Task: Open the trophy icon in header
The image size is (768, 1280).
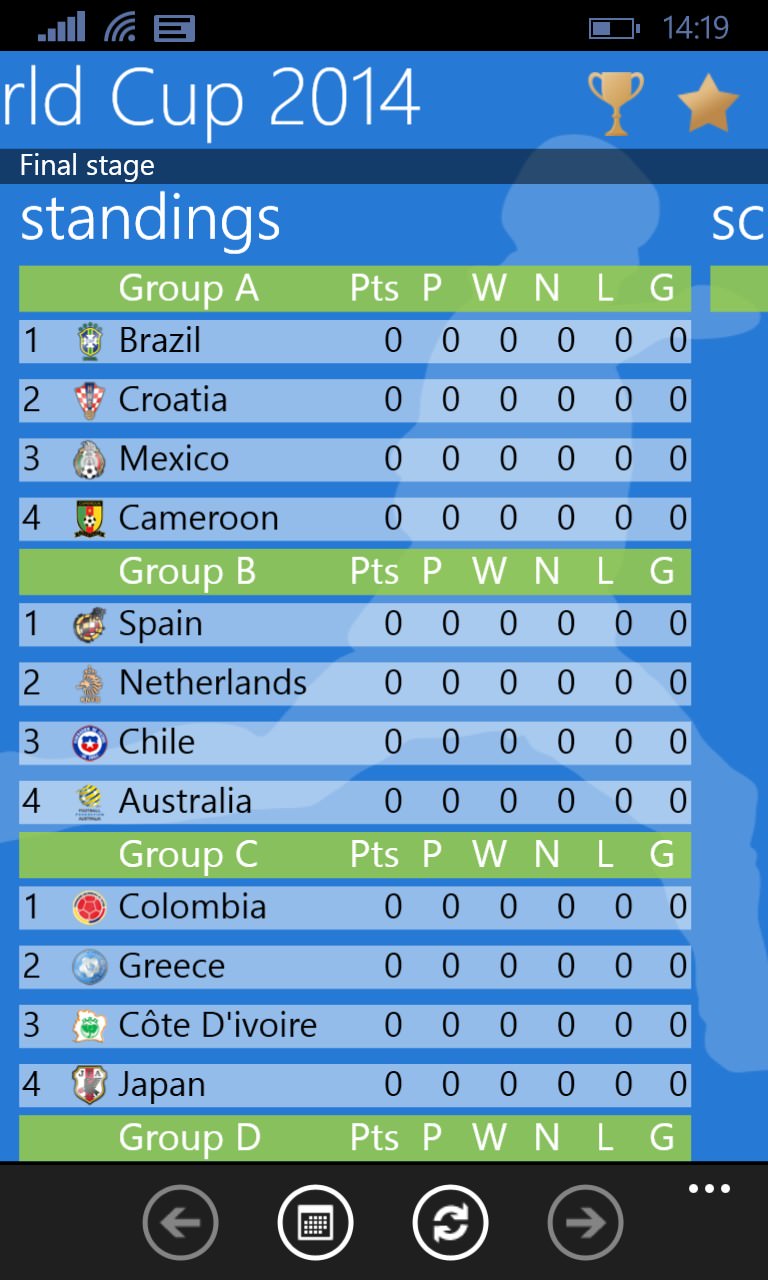Action: [x=615, y=103]
